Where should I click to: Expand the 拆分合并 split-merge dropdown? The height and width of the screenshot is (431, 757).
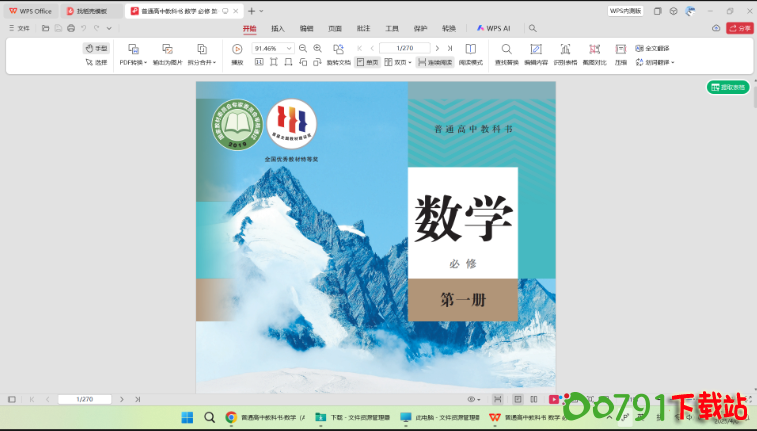pyautogui.click(x=201, y=62)
